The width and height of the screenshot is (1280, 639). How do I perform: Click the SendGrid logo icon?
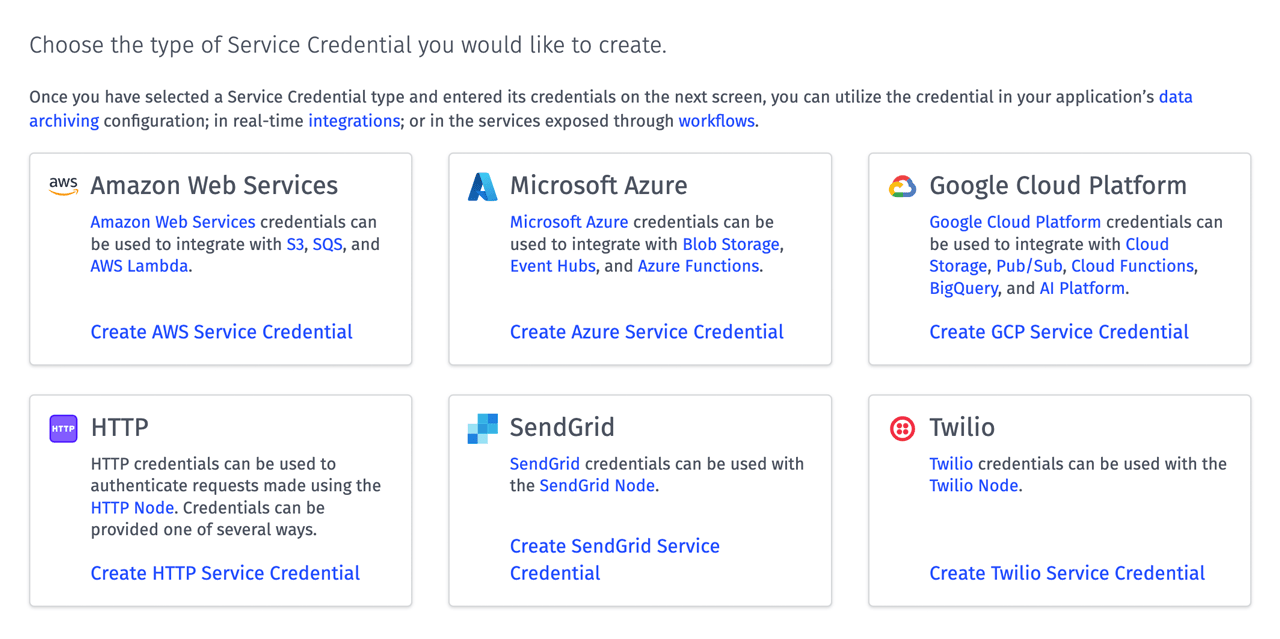[x=483, y=427]
